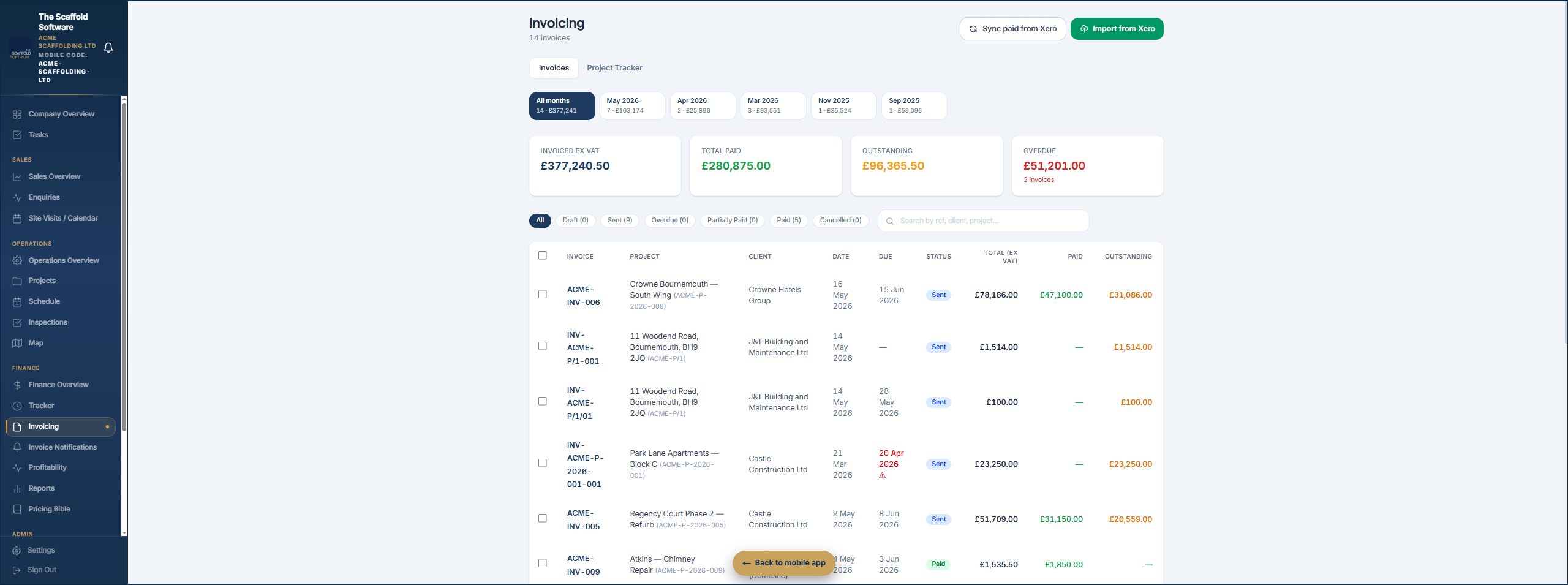Click the overdue warning triangle icon
This screenshot has height=585, width=1568.
(883, 475)
